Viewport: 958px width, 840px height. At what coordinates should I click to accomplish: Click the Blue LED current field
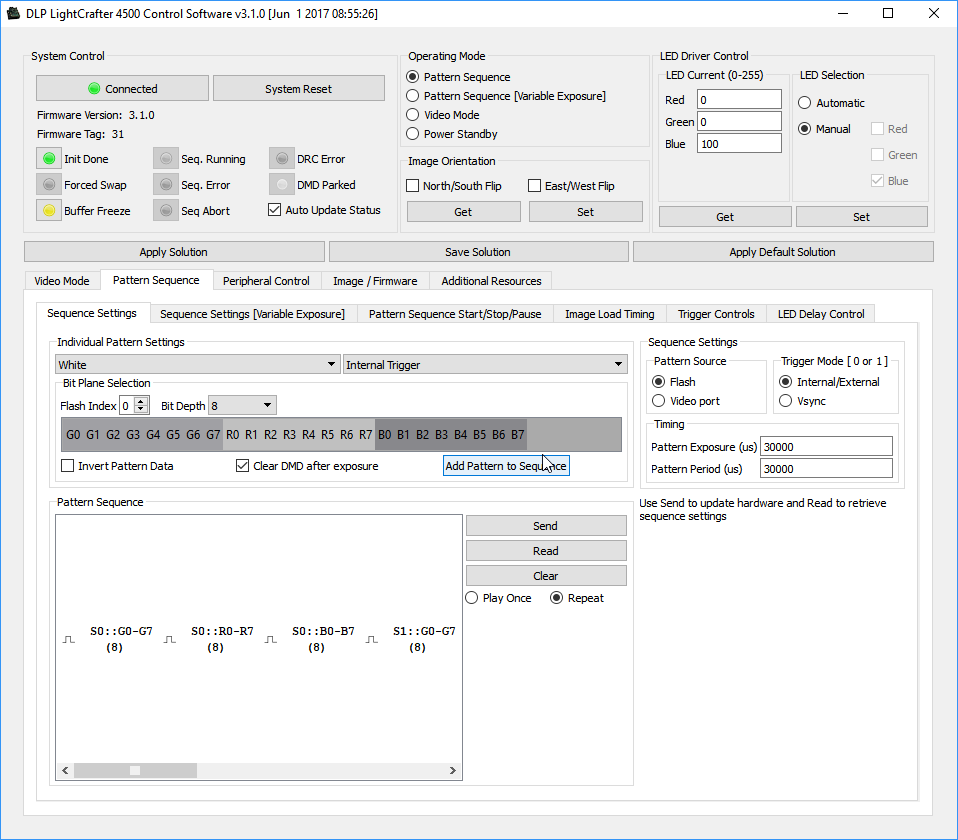(x=739, y=144)
